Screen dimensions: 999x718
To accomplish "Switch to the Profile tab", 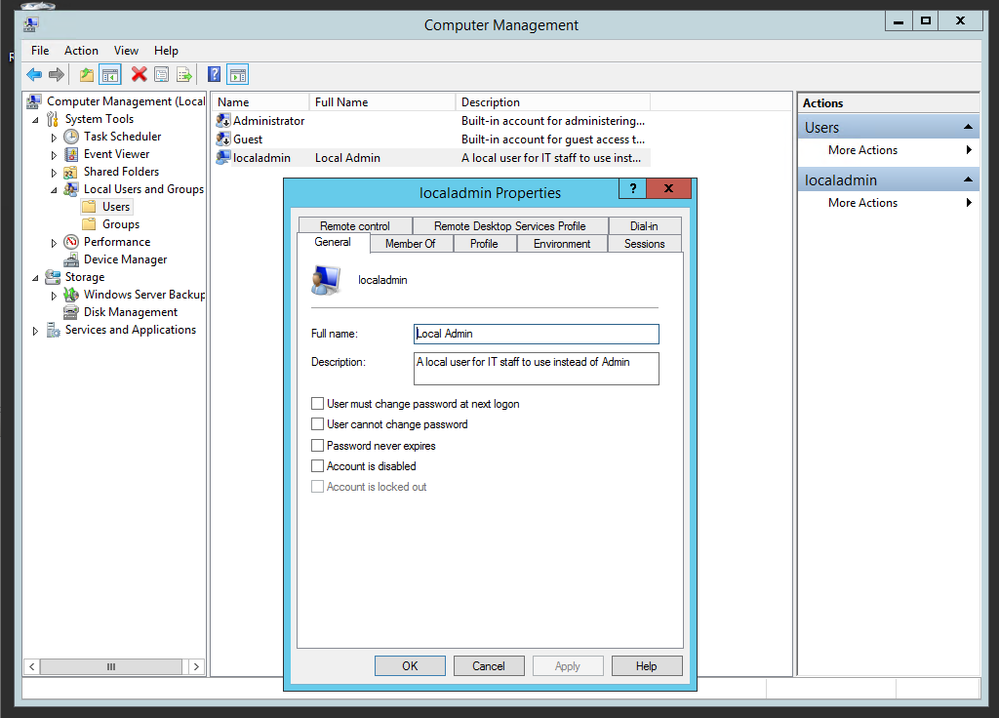I will point(484,243).
